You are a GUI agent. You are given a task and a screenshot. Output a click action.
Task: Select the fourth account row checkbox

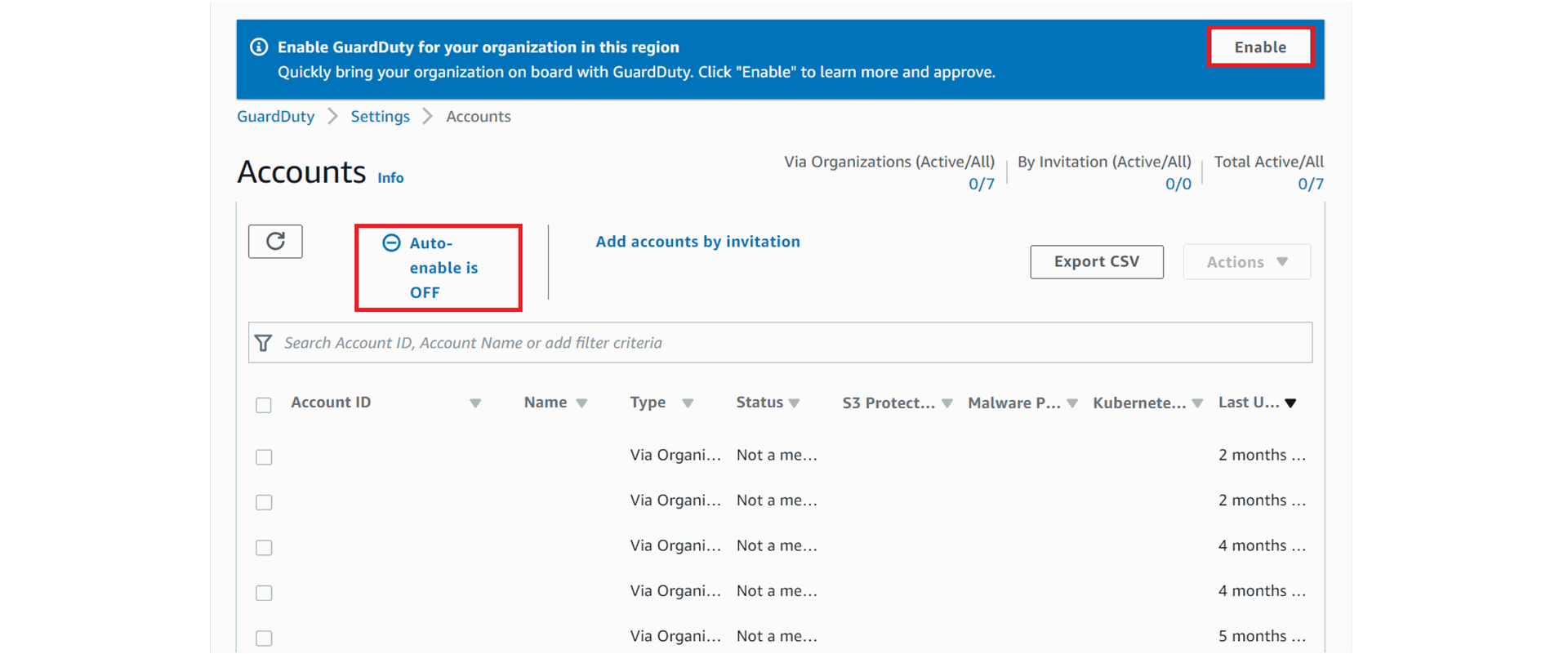point(263,593)
